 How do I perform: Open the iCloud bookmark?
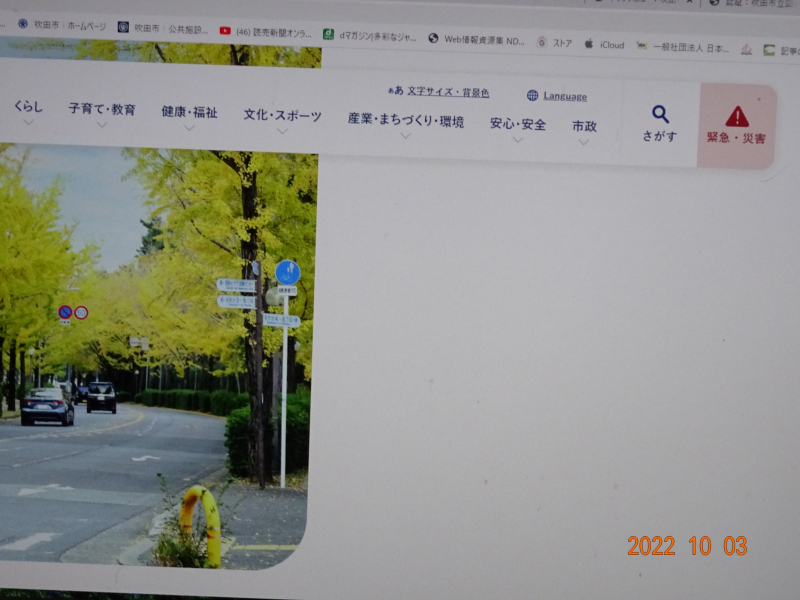coord(605,44)
